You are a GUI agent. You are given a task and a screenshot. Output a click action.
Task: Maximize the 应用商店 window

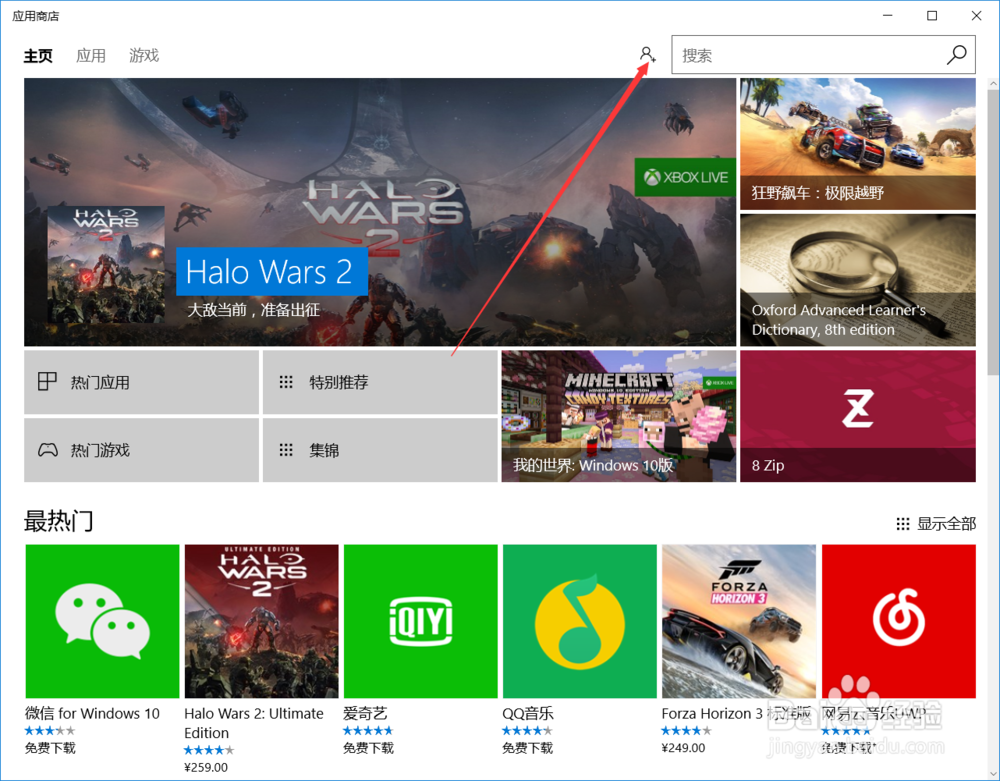pos(932,15)
